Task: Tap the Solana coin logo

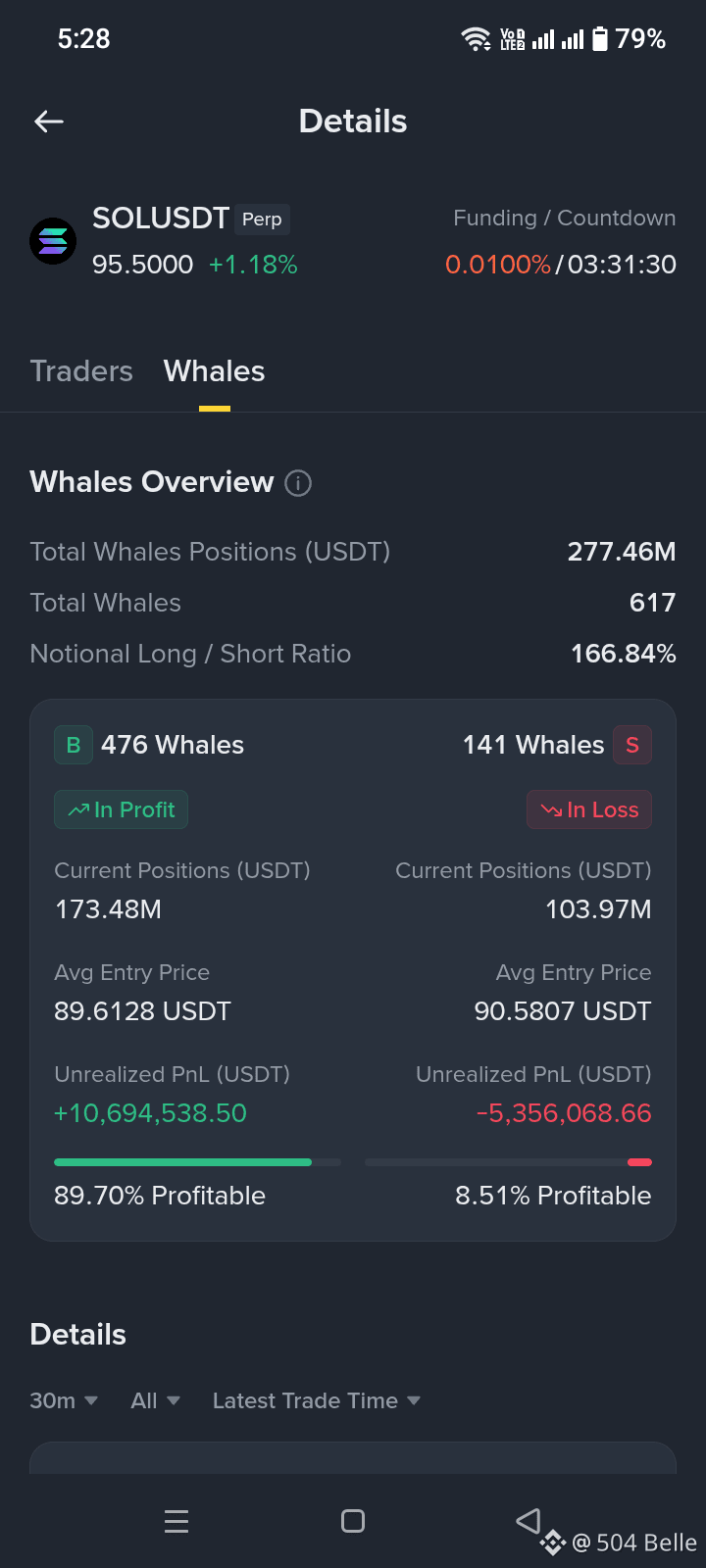Action: (x=53, y=241)
